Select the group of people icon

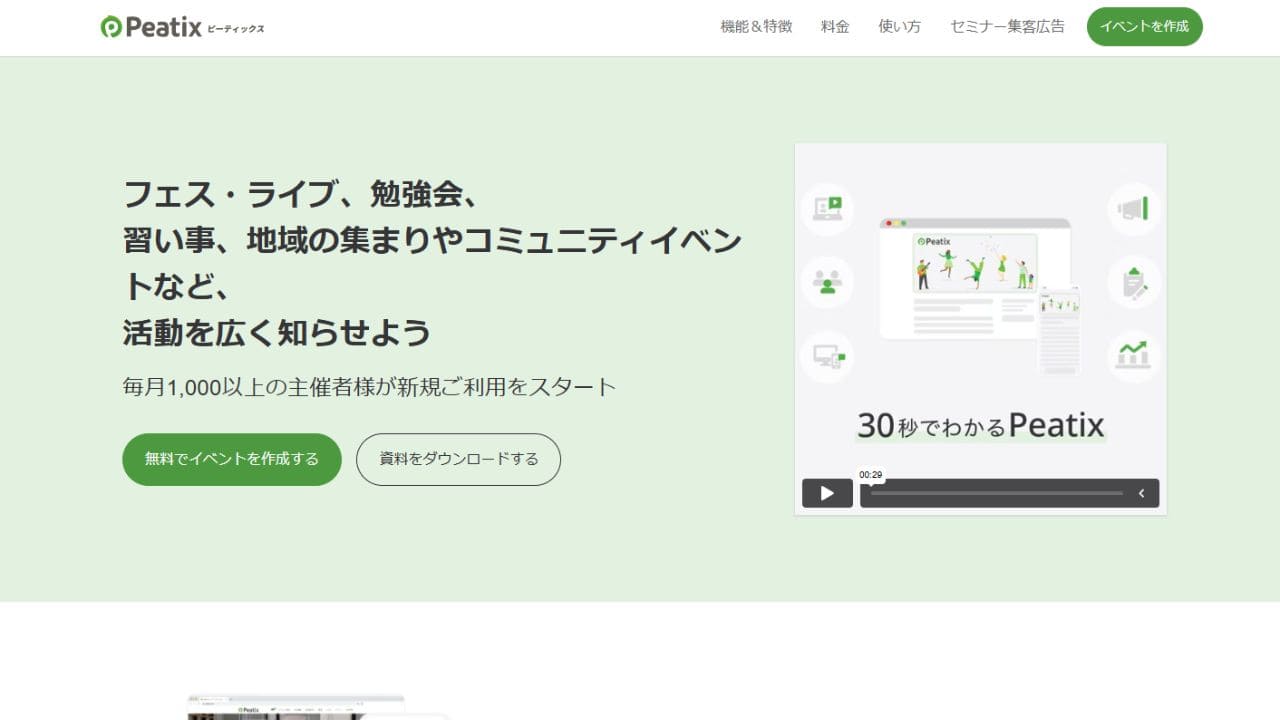coord(827,281)
